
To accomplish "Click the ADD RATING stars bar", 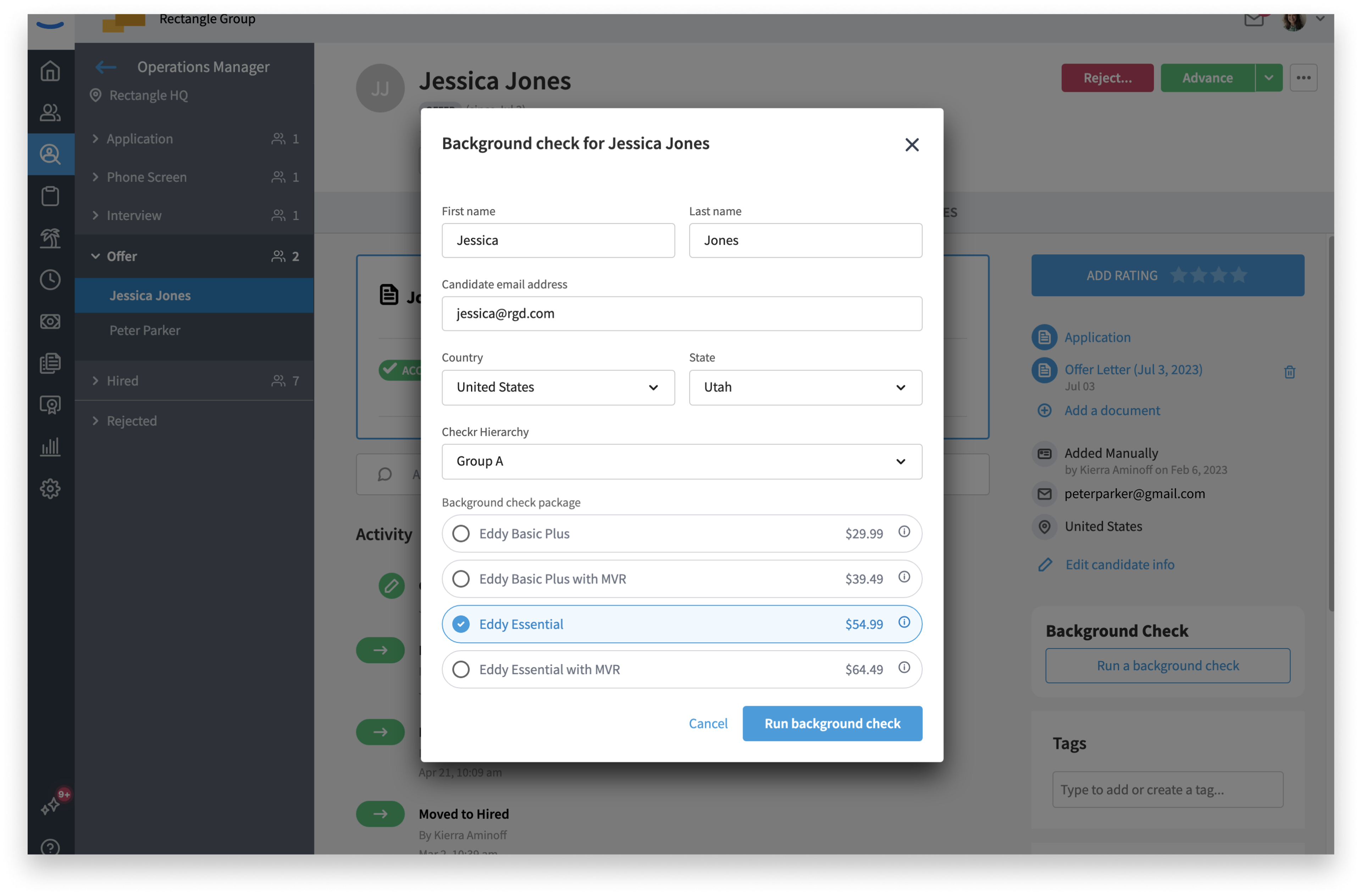I will [1167, 275].
